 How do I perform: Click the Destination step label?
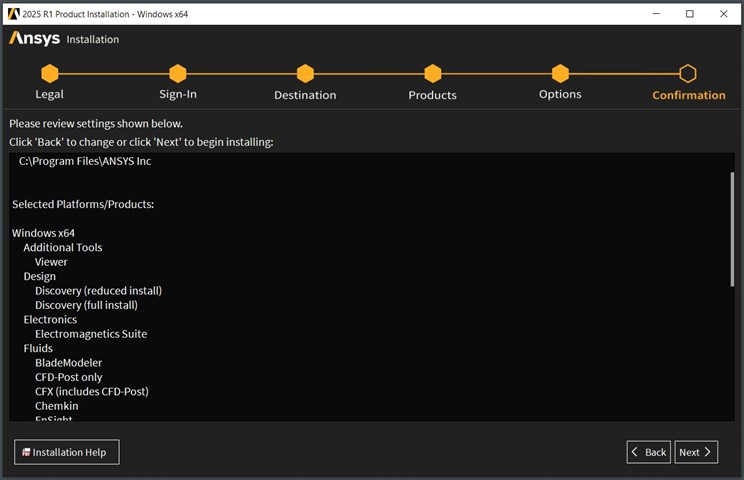tap(305, 95)
